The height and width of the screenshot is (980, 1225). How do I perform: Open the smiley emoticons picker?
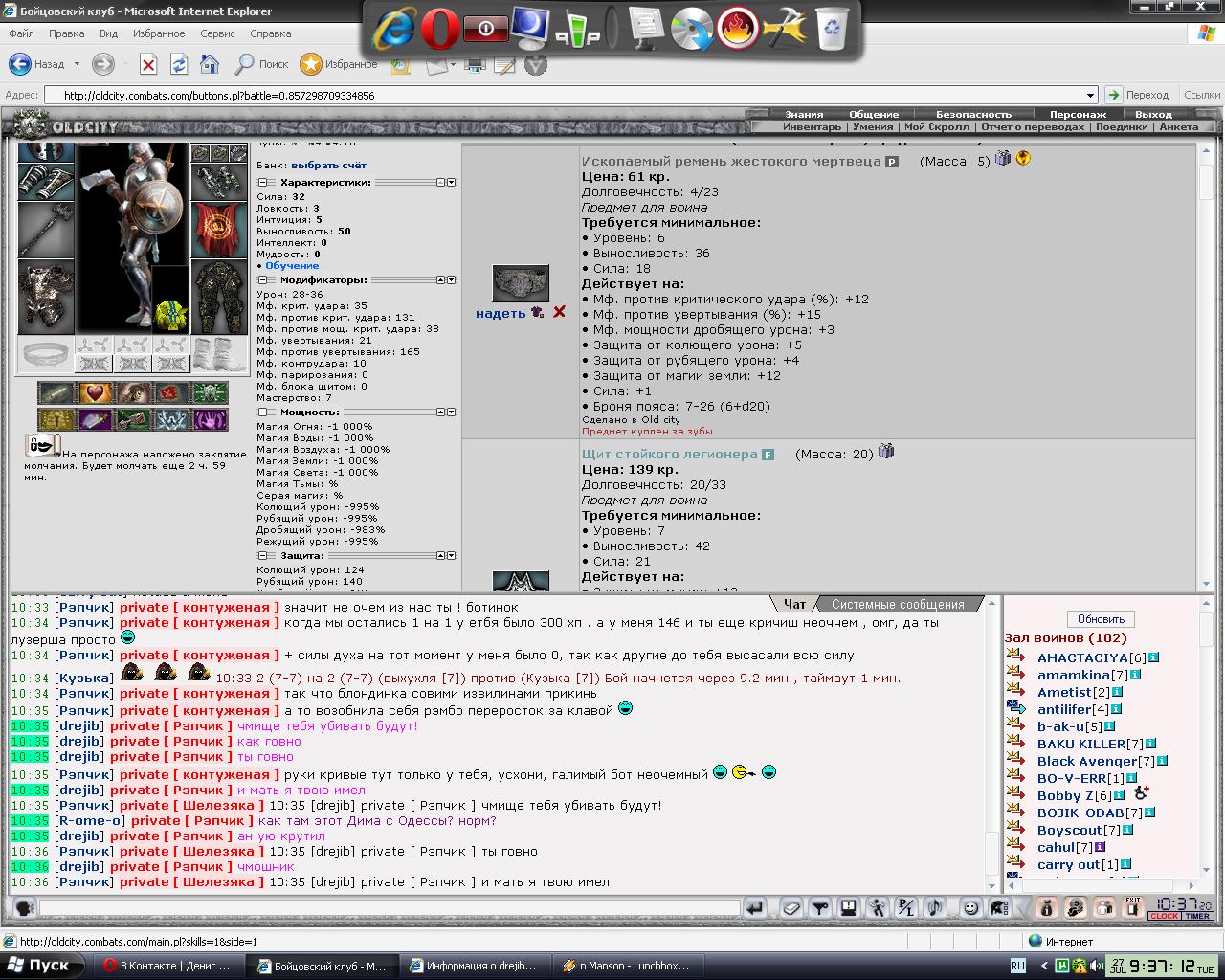pos(970,907)
